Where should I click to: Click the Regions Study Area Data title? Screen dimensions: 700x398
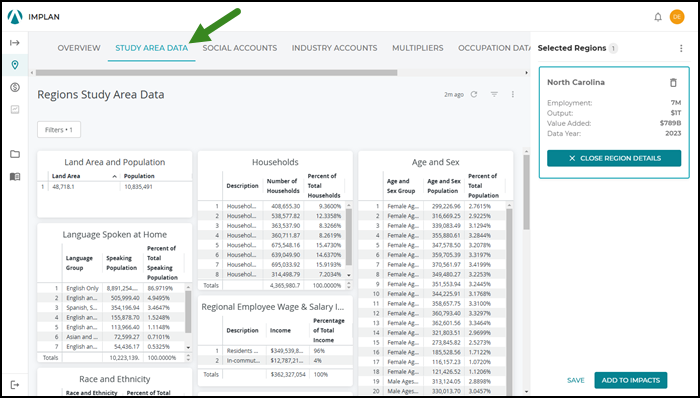(x=101, y=95)
